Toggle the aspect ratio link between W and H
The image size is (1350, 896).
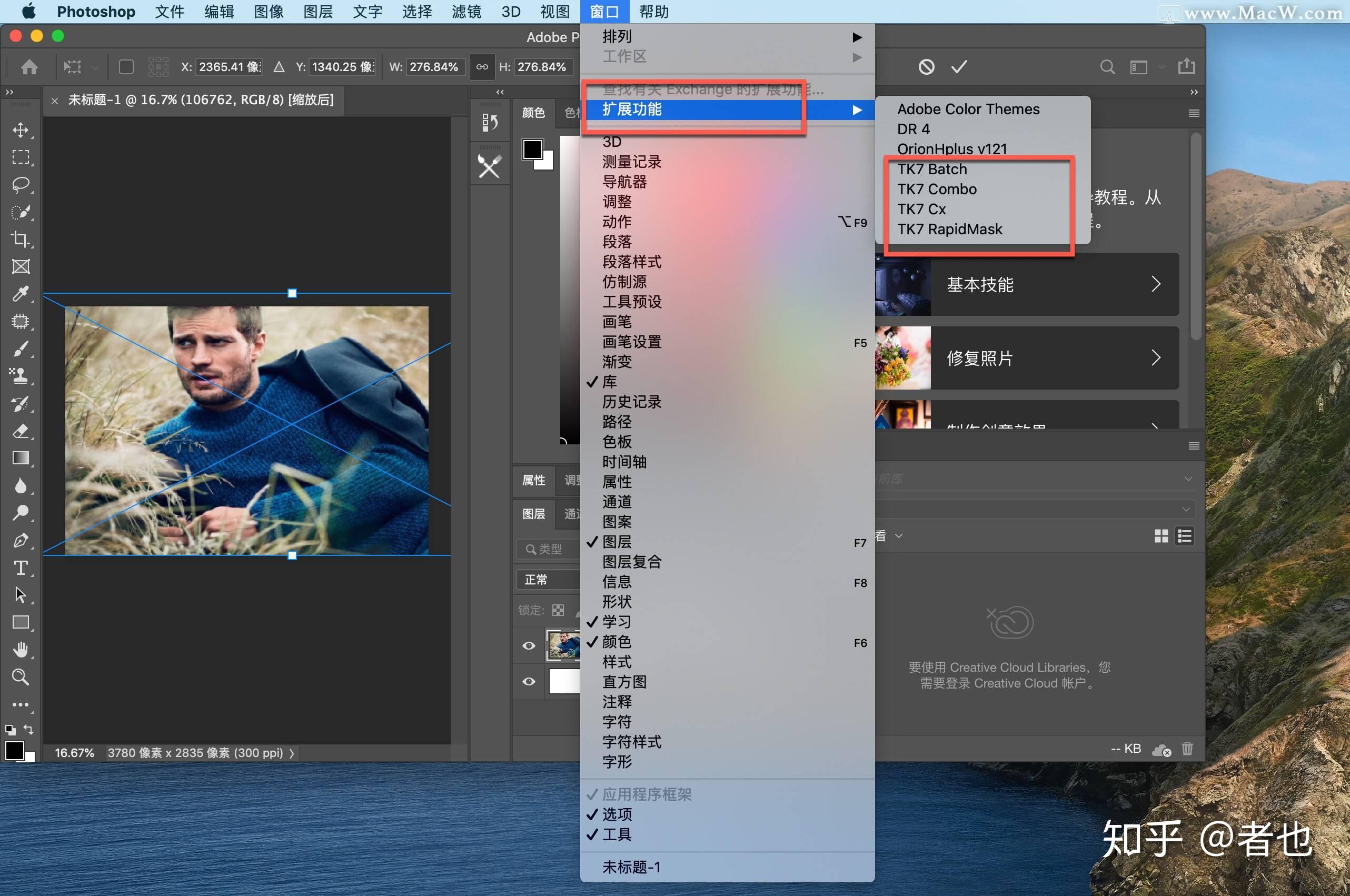click(x=482, y=67)
